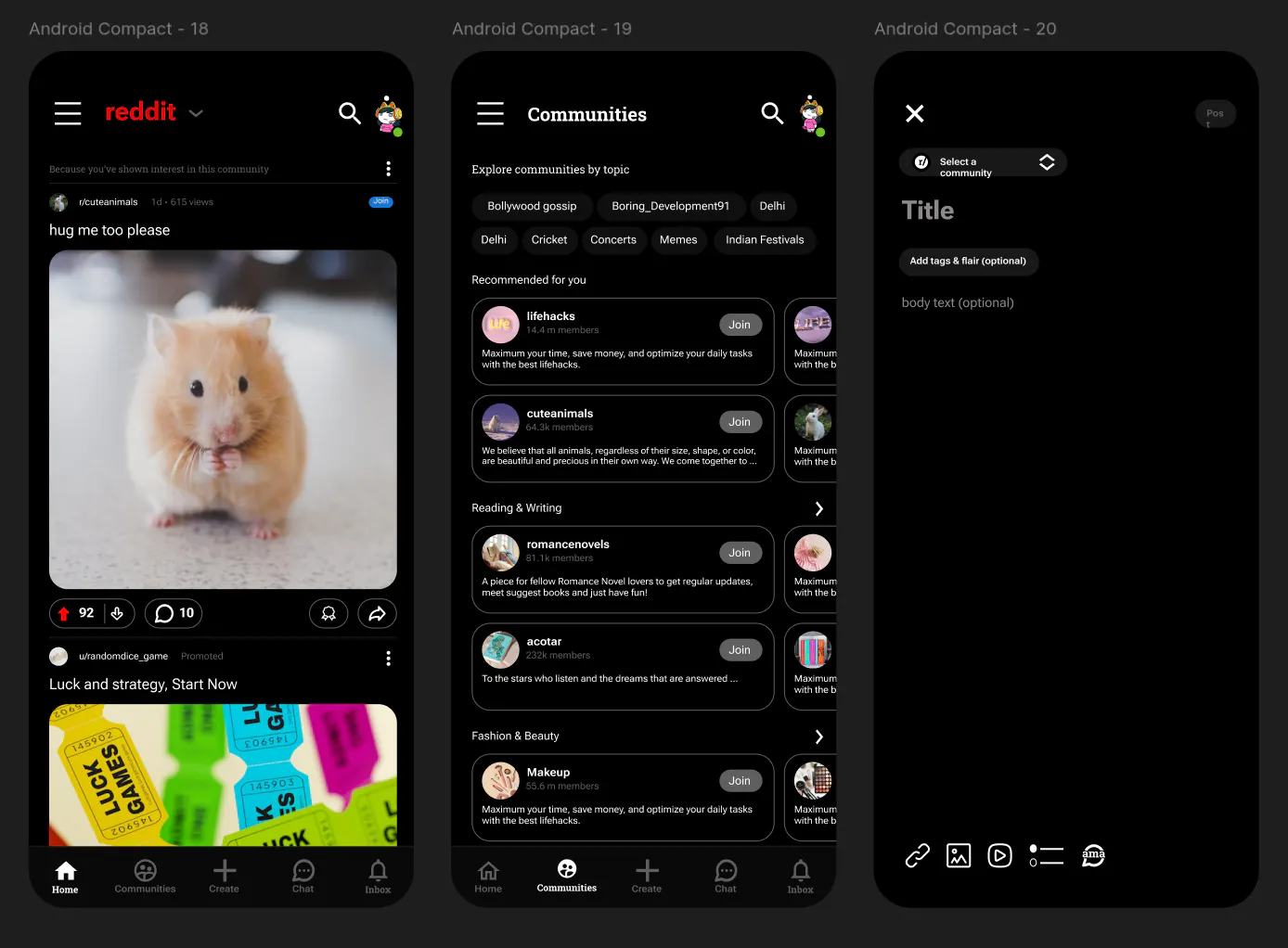Upvote the hamster post

click(64, 613)
